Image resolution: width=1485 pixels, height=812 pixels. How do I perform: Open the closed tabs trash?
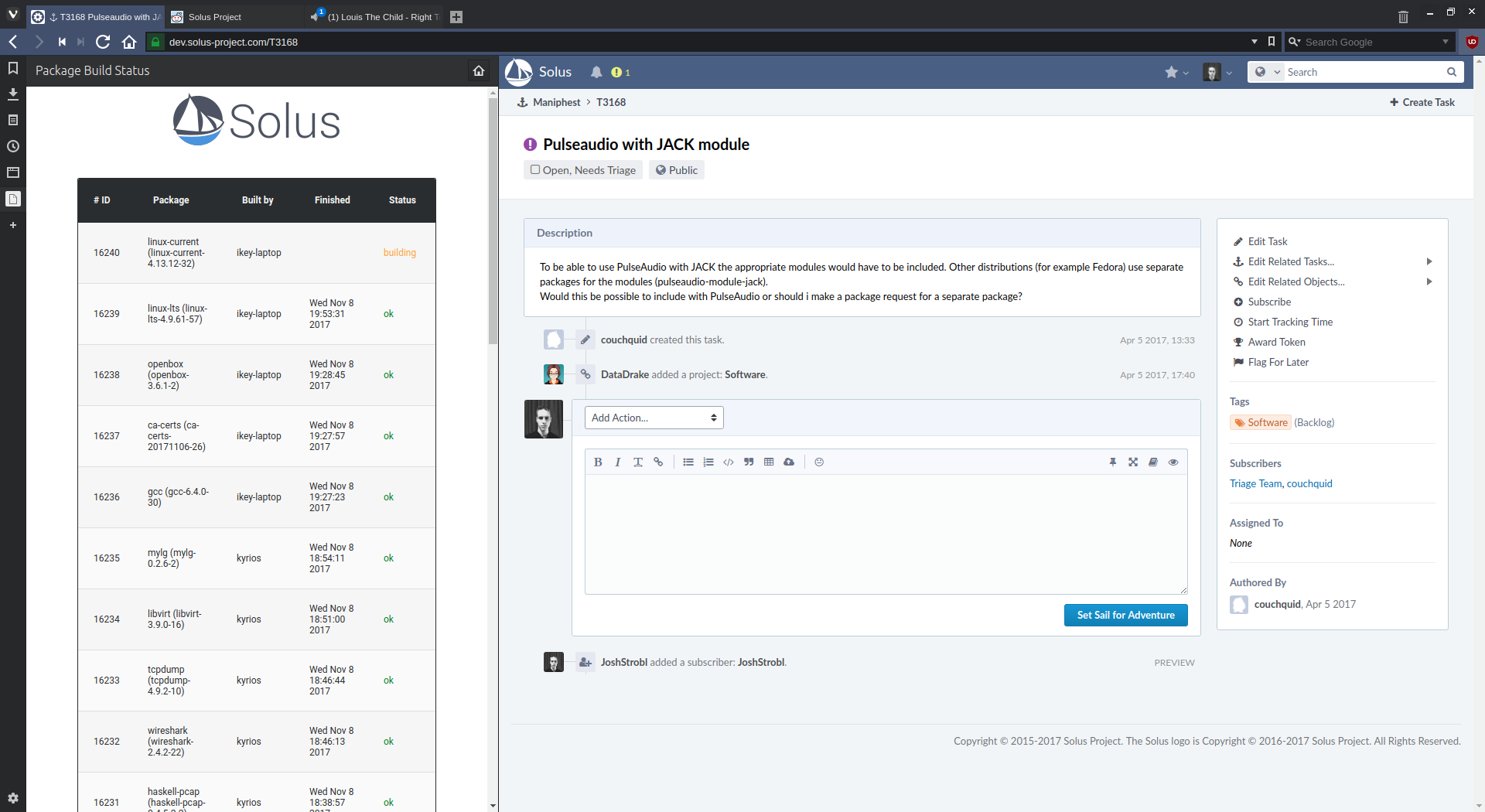1403,16
